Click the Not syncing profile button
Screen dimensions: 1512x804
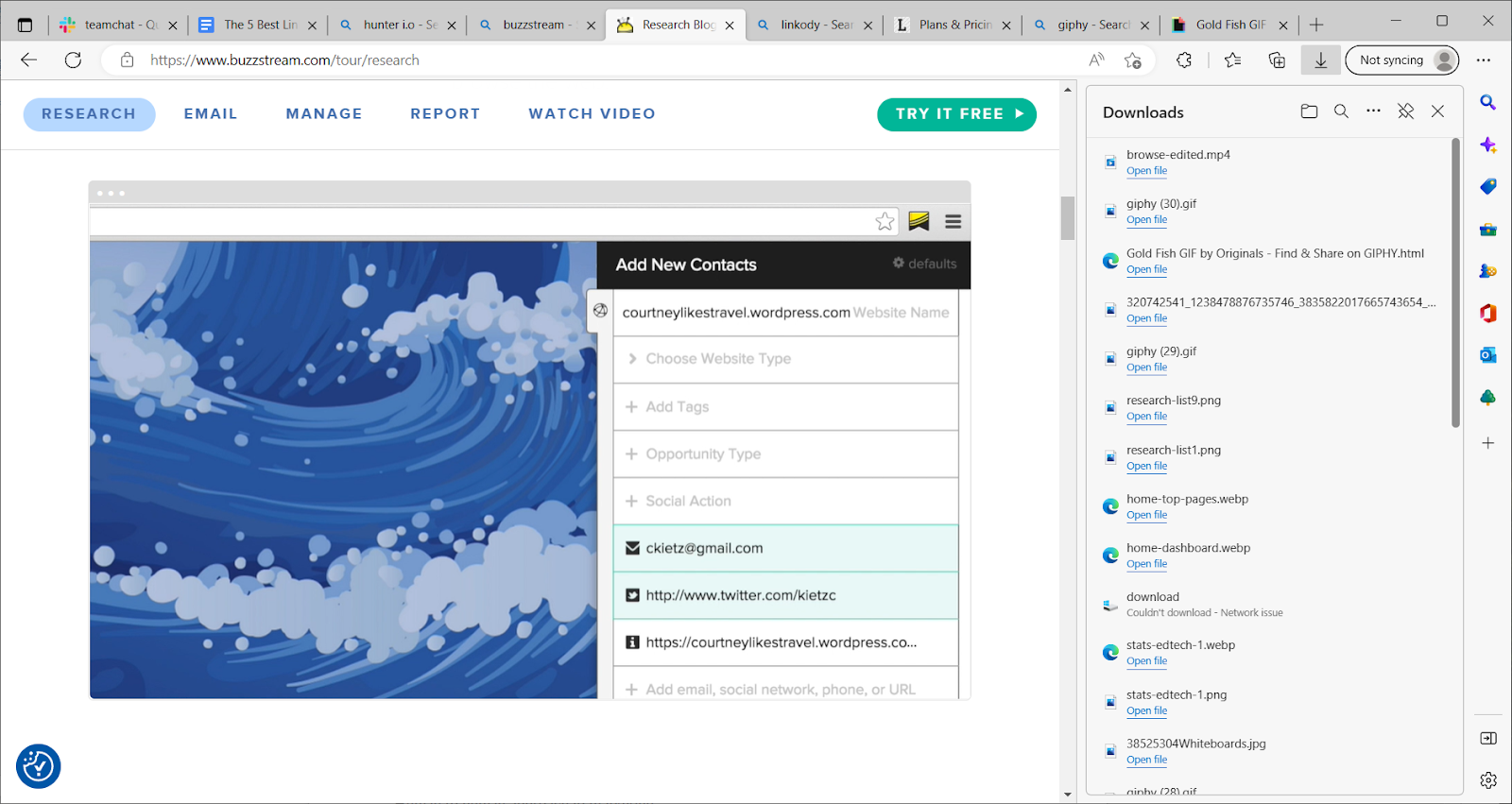(x=1402, y=60)
